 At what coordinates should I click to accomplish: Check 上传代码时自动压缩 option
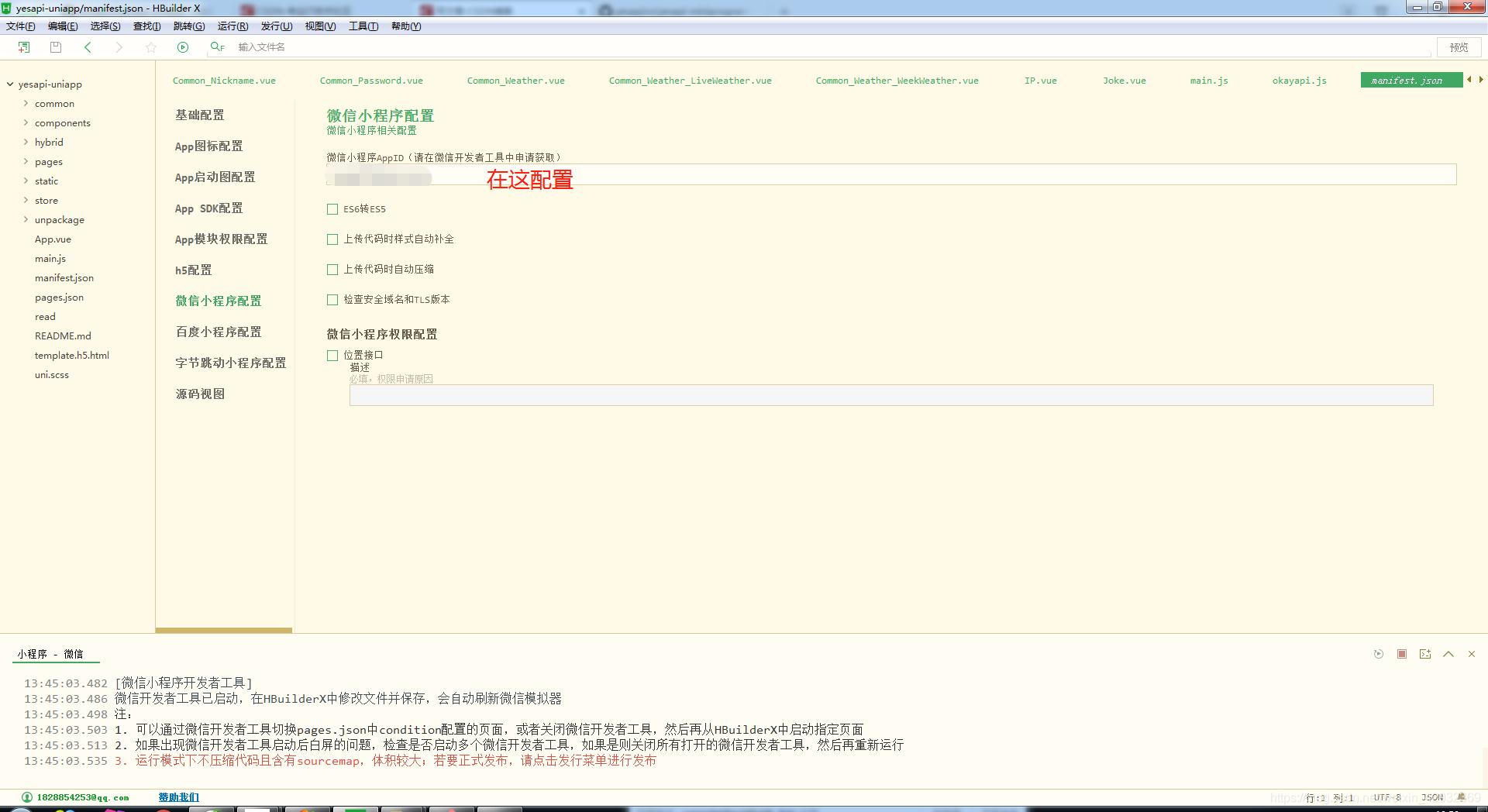pos(332,269)
